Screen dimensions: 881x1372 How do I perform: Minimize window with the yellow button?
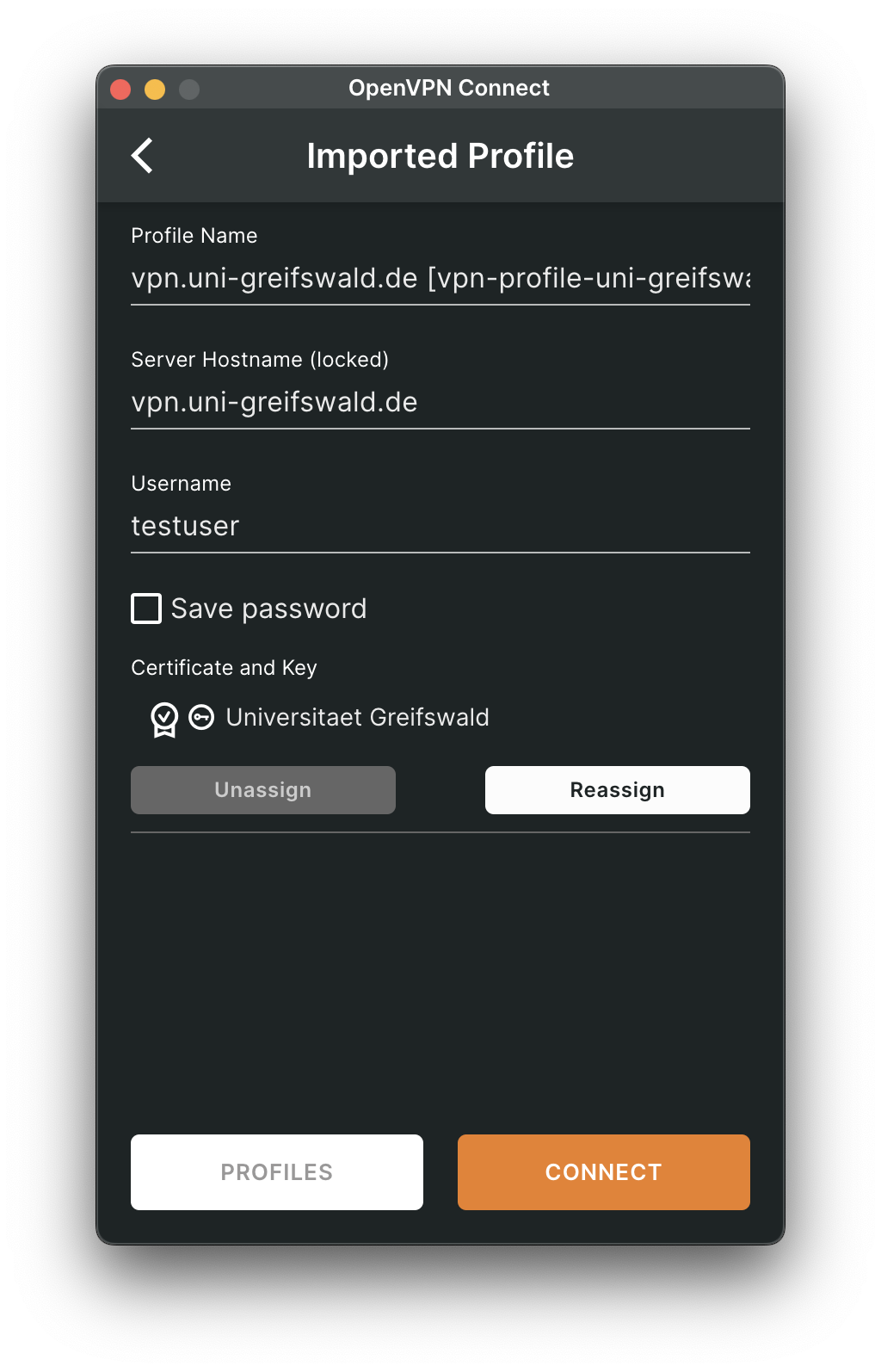(155, 90)
